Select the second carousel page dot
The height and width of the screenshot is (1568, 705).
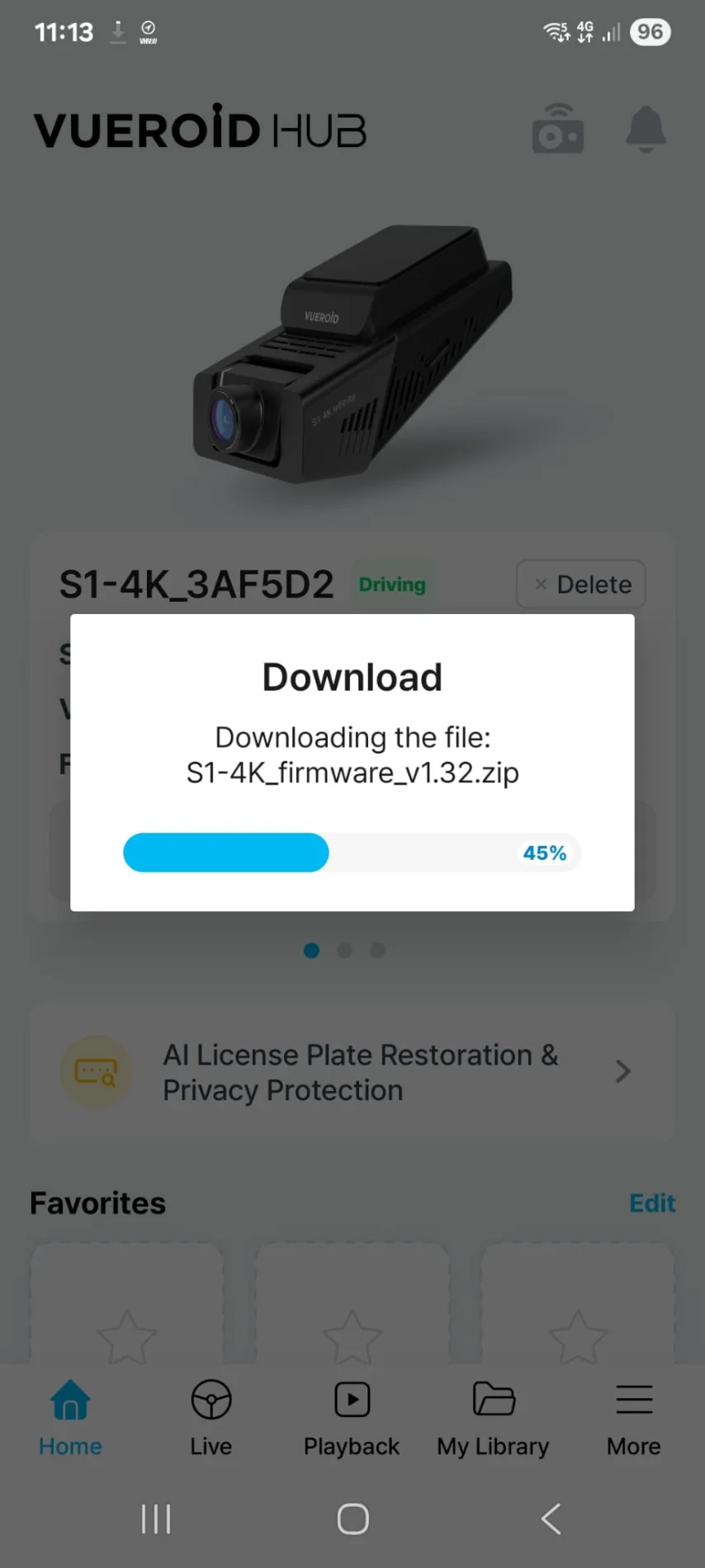point(344,951)
